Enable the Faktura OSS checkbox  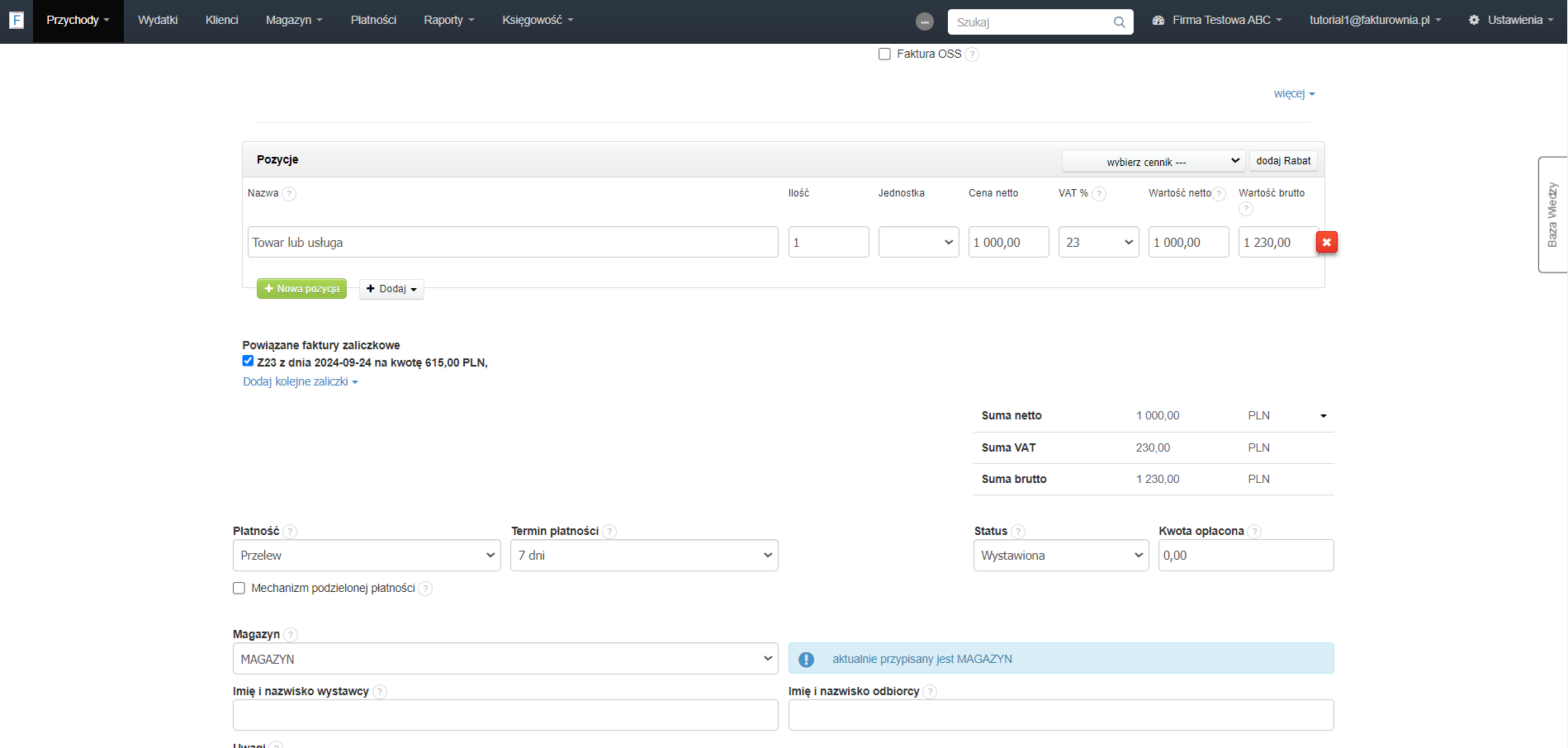pyautogui.click(x=884, y=54)
